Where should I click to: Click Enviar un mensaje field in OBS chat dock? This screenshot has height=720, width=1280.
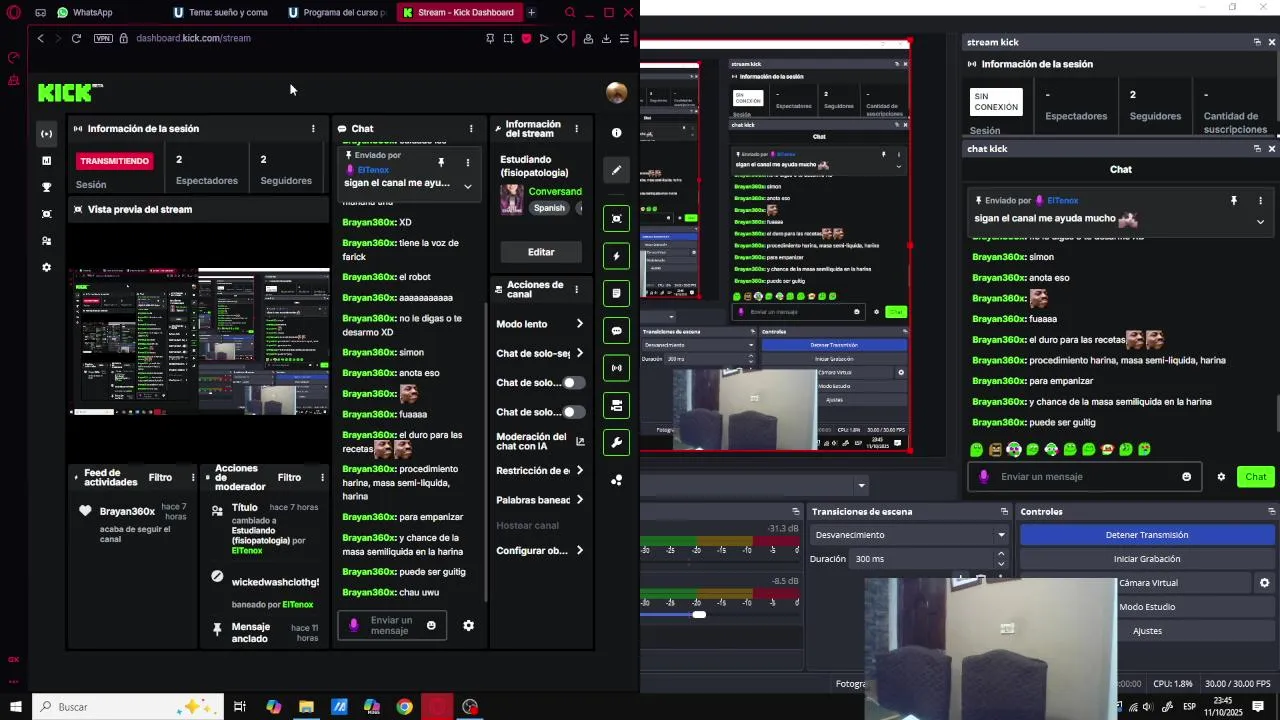click(1086, 477)
